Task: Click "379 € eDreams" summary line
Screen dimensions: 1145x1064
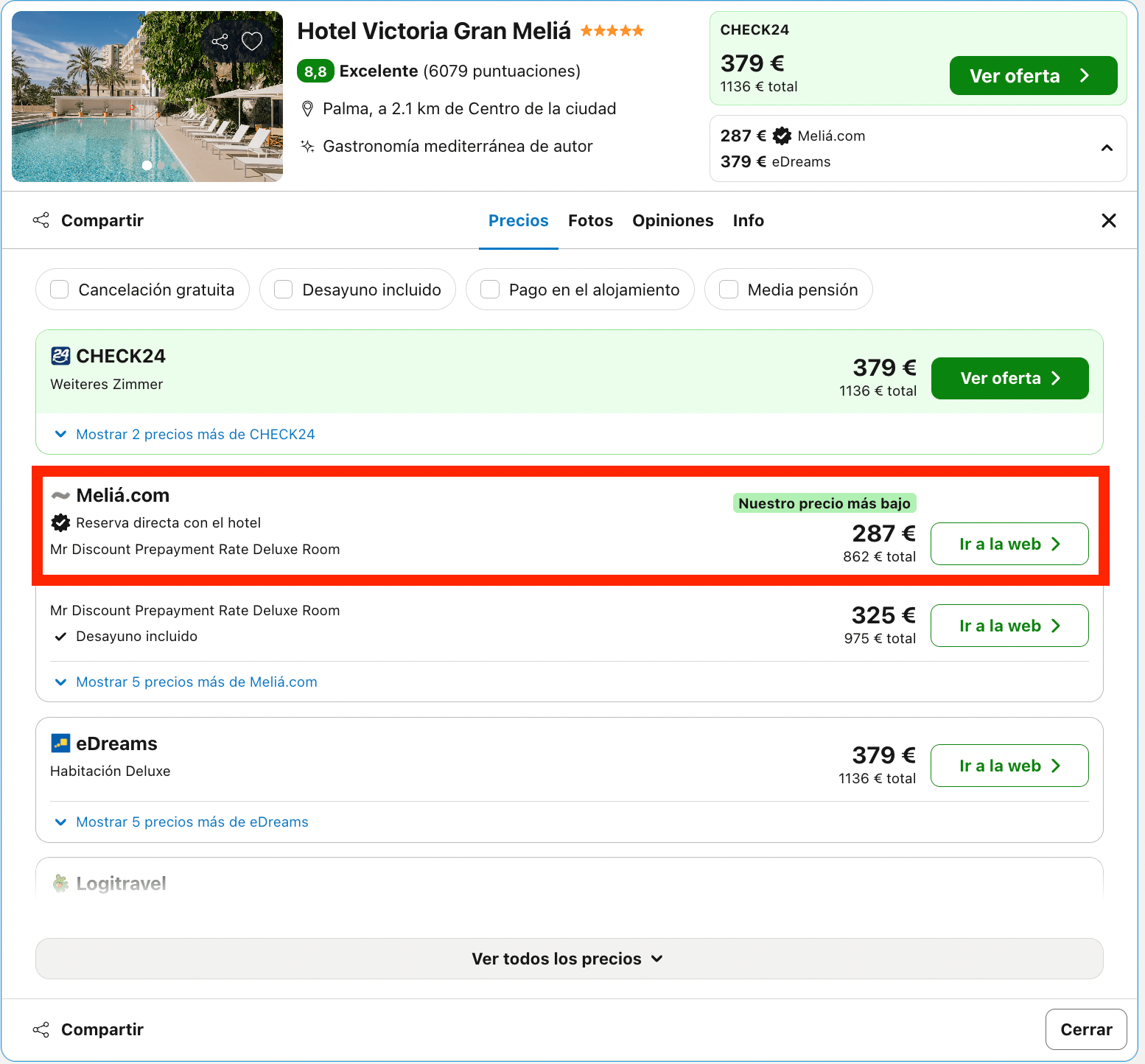Action: point(775,161)
